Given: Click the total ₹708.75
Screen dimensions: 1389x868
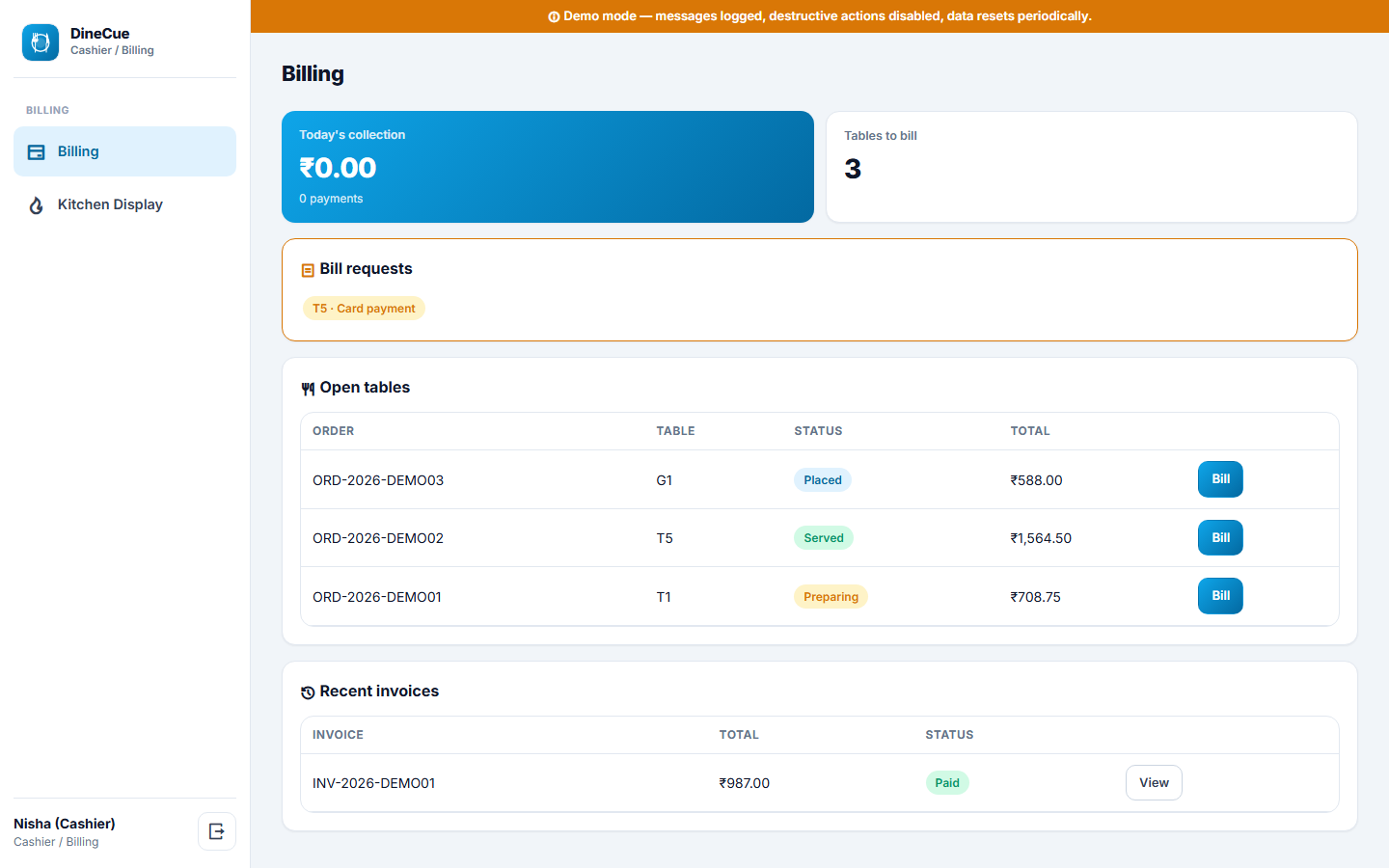Looking at the screenshot, I should coord(1036,597).
